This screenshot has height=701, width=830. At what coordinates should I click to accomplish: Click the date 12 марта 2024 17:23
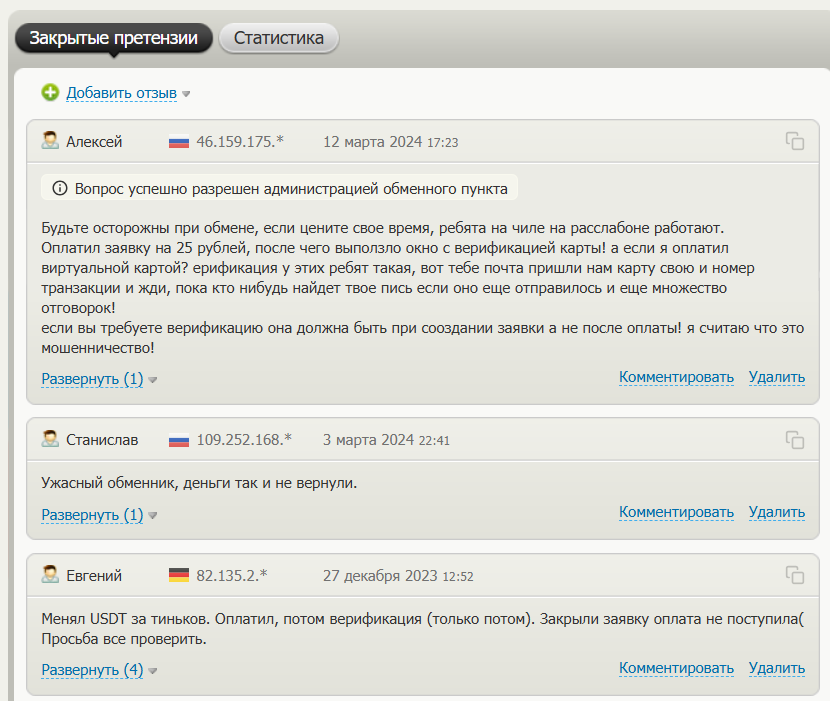[x=391, y=142]
